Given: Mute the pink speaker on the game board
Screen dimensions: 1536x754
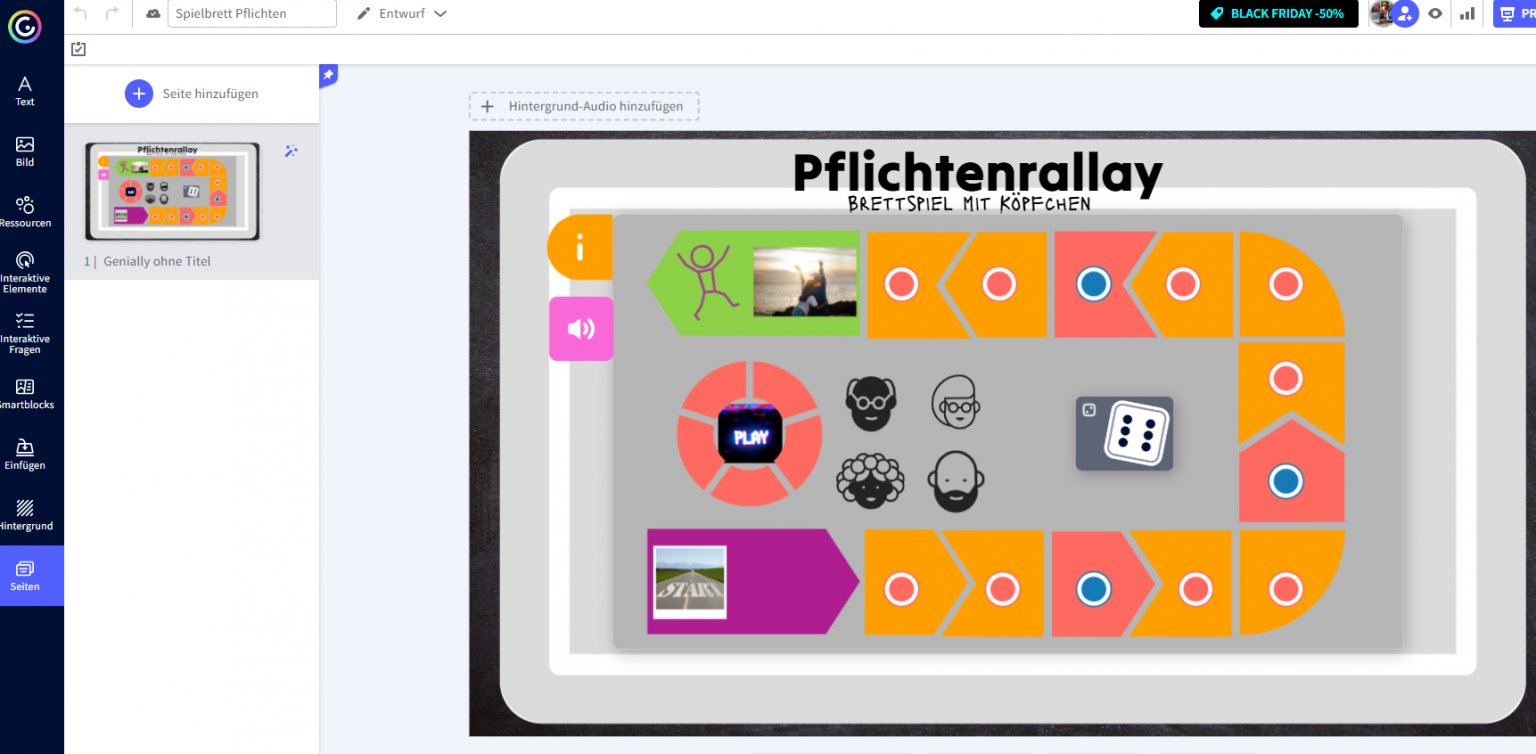Looking at the screenshot, I should [581, 328].
